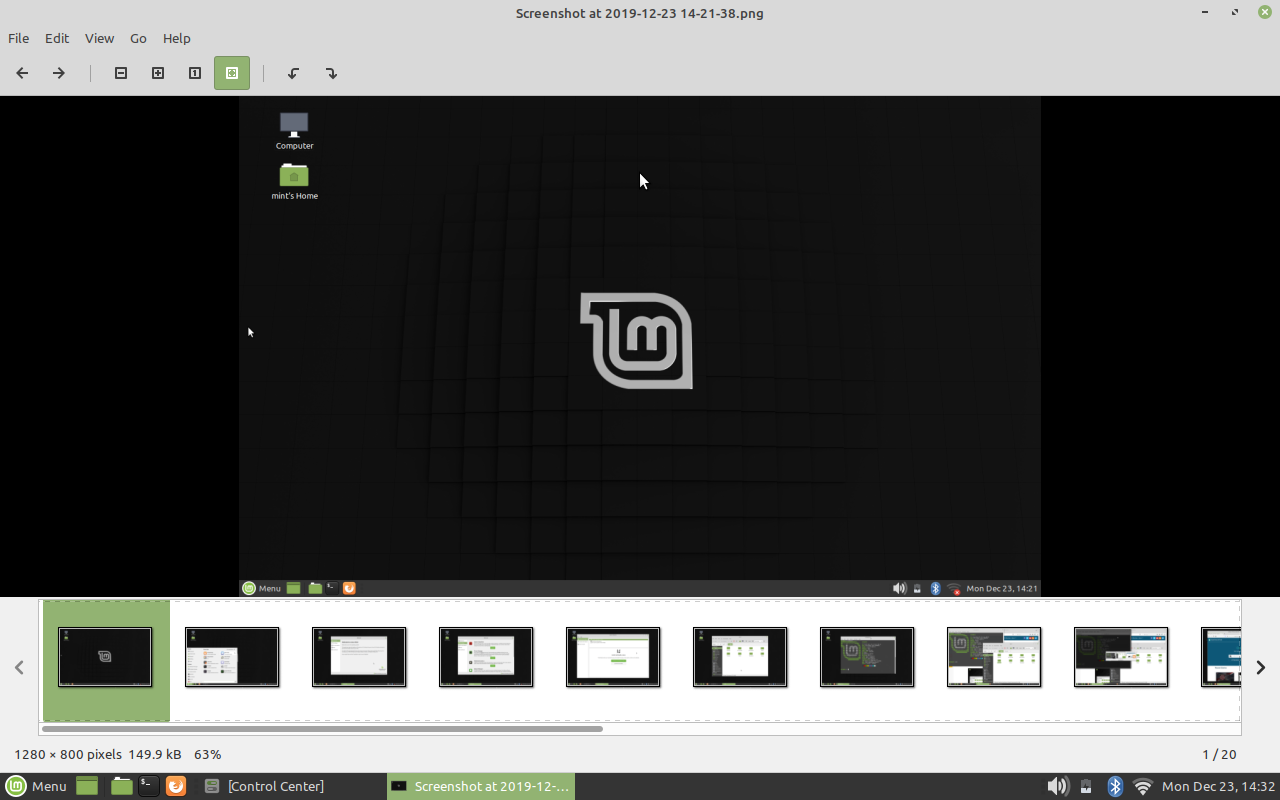Screen dimensions: 1280x800
Task: Open the Linux Mint Menu
Action: click(x=37, y=786)
